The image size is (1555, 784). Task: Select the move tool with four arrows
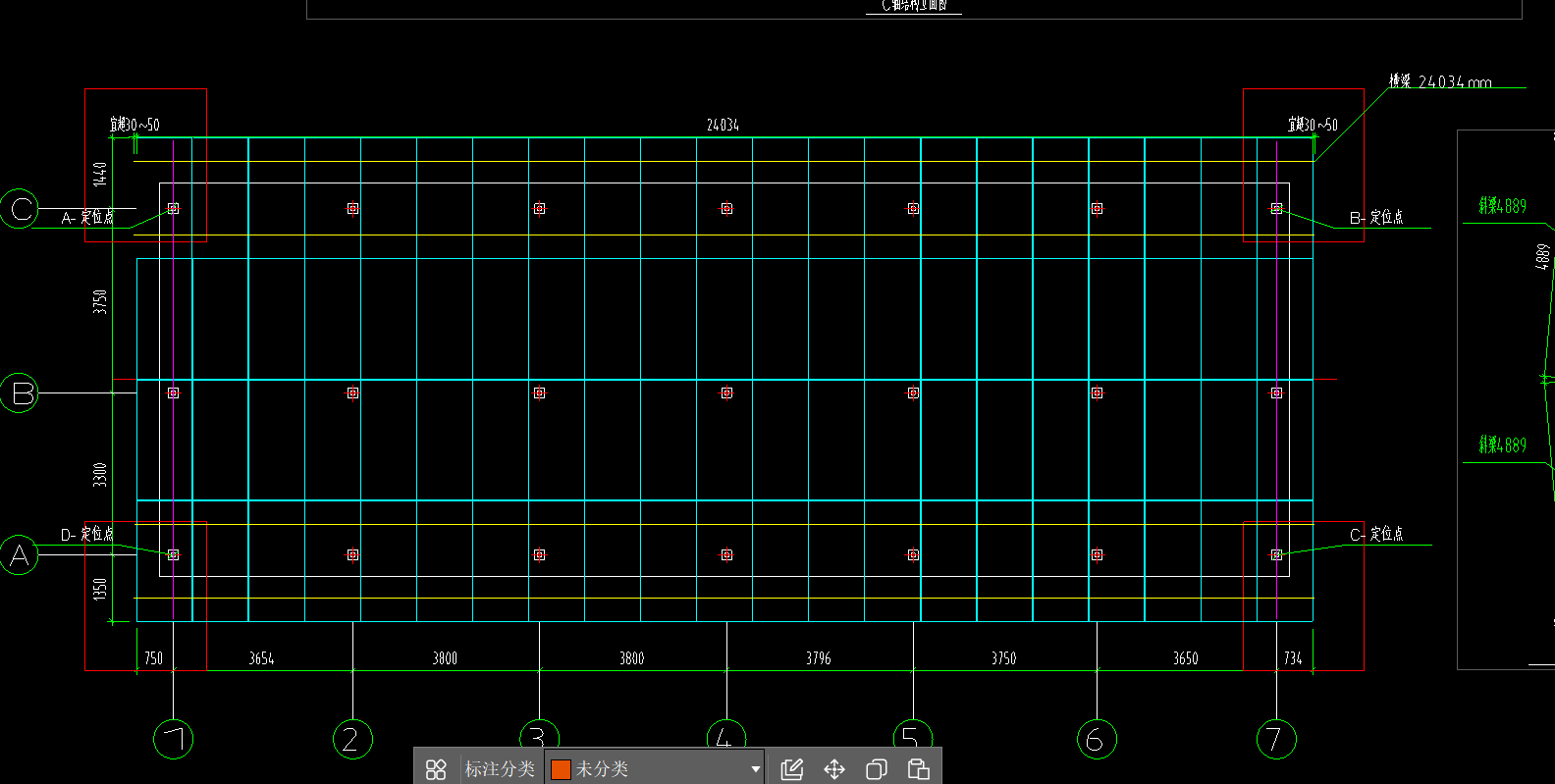point(834,769)
